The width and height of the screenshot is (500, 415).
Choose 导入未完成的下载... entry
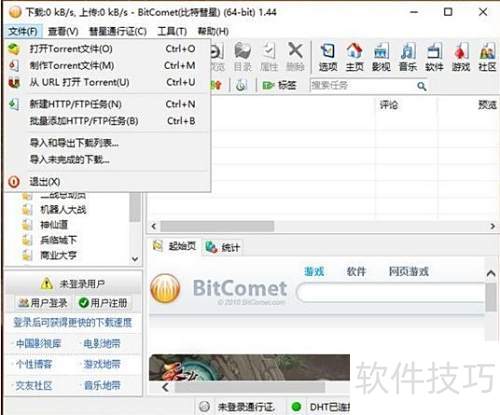pyautogui.click(x=107, y=160)
